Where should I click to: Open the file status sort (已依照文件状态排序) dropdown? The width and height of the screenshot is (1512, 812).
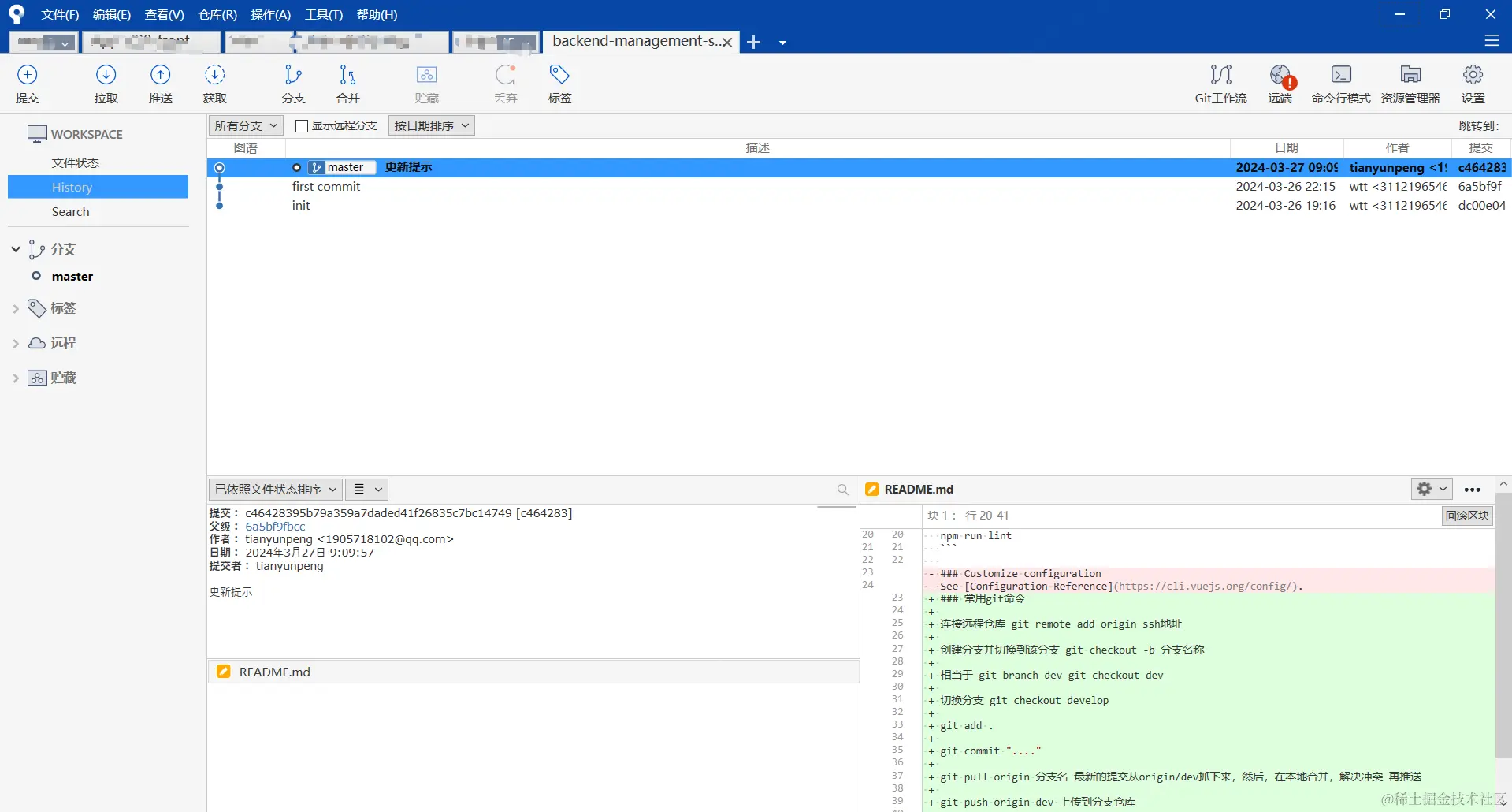coord(275,490)
